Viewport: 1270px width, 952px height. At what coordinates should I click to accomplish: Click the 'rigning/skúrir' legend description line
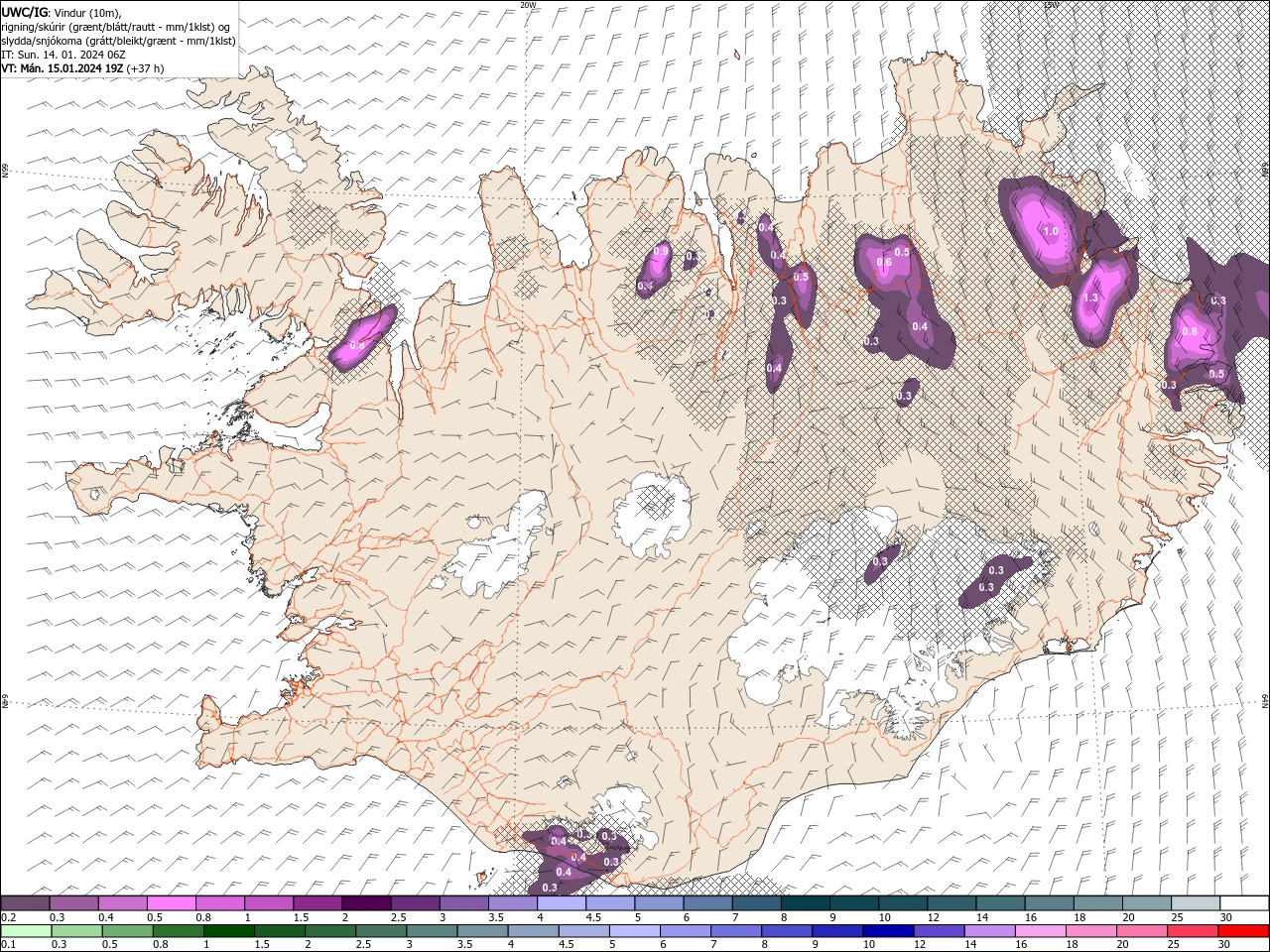[x=116, y=27]
